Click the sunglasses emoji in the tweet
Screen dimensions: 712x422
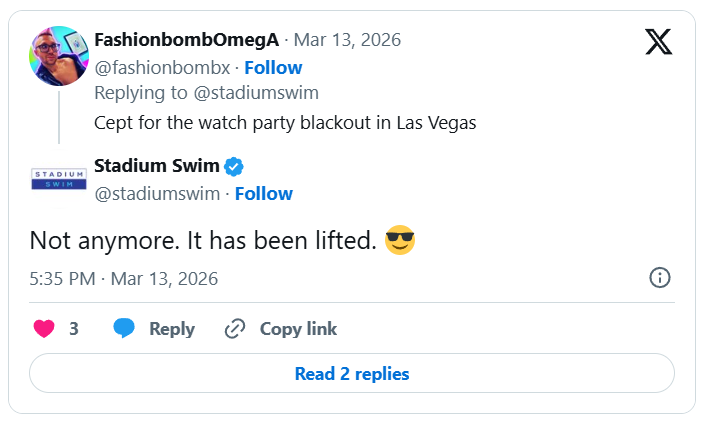tap(399, 240)
